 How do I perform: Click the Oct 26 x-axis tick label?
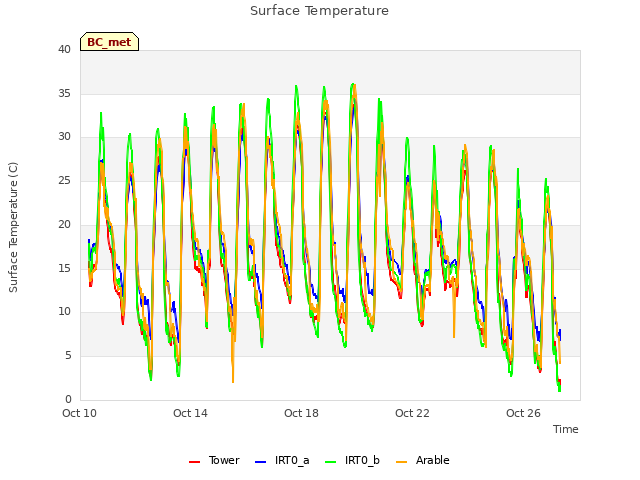pos(523,413)
